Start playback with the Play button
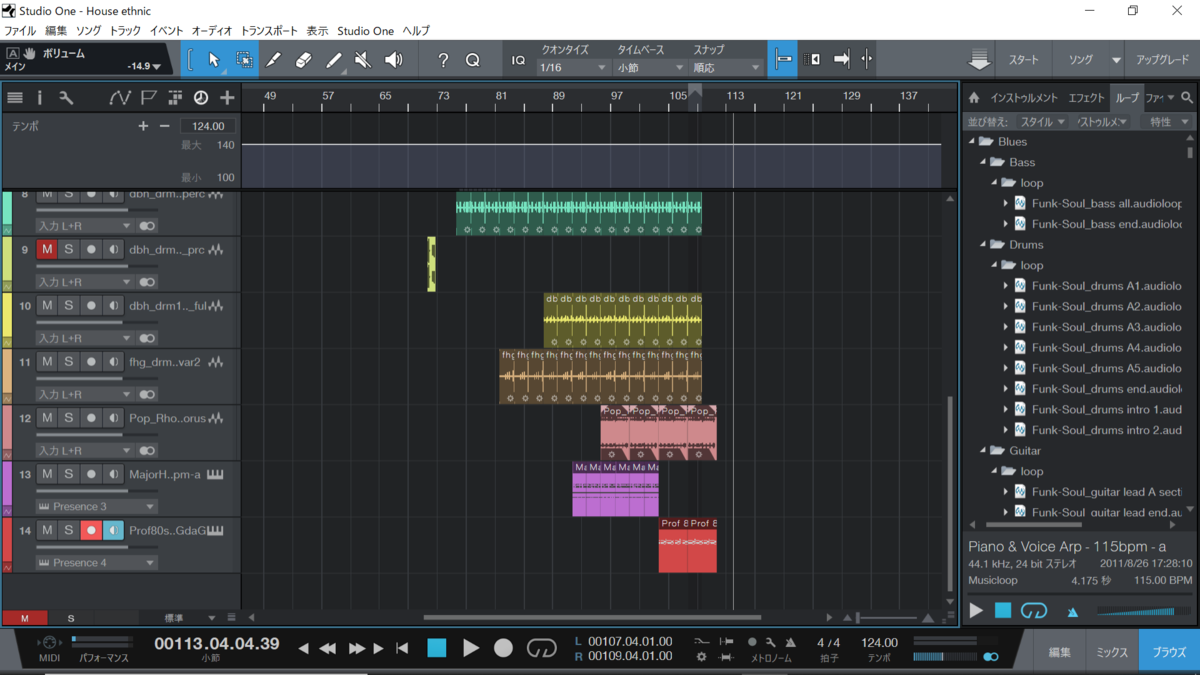The height and width of the screenshot is (675, 1200). (x=470, y=648)
